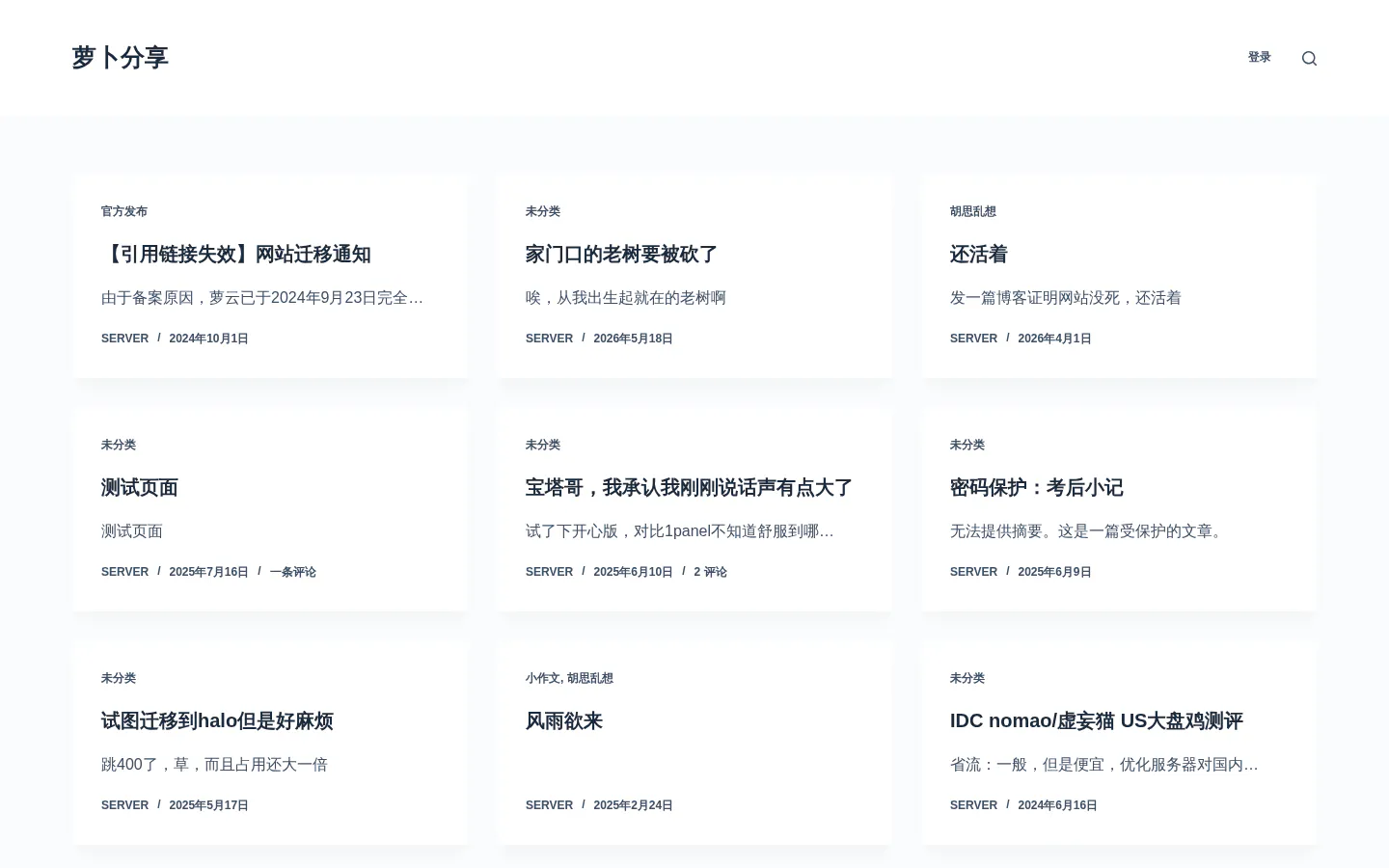1389x868 pixels.
Task: Click excerpt 由于备案原因，萝云已于2024年9月23日完全…
Action: (262, 298)
